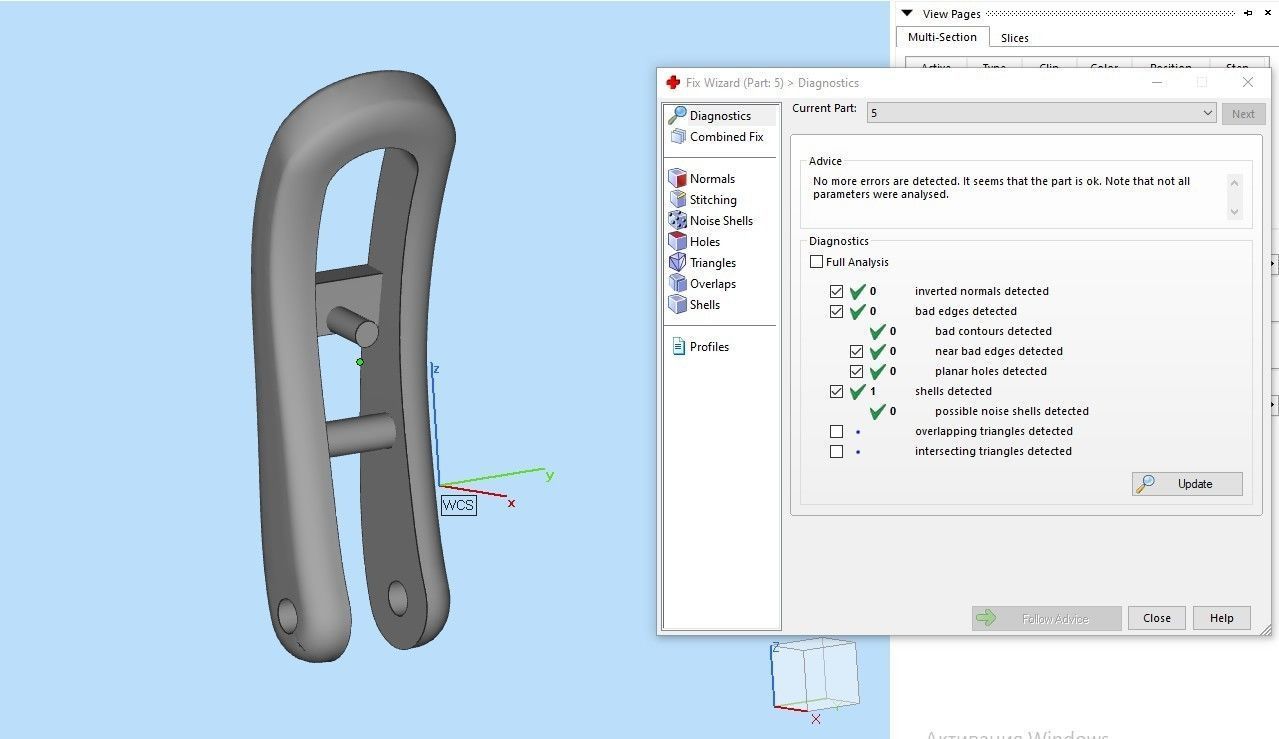Image resolution: width=1279 pixels, height=739 pixels.
Task: Open the Diagnostics page in the sidebar
Action: [x=721, y=116]
